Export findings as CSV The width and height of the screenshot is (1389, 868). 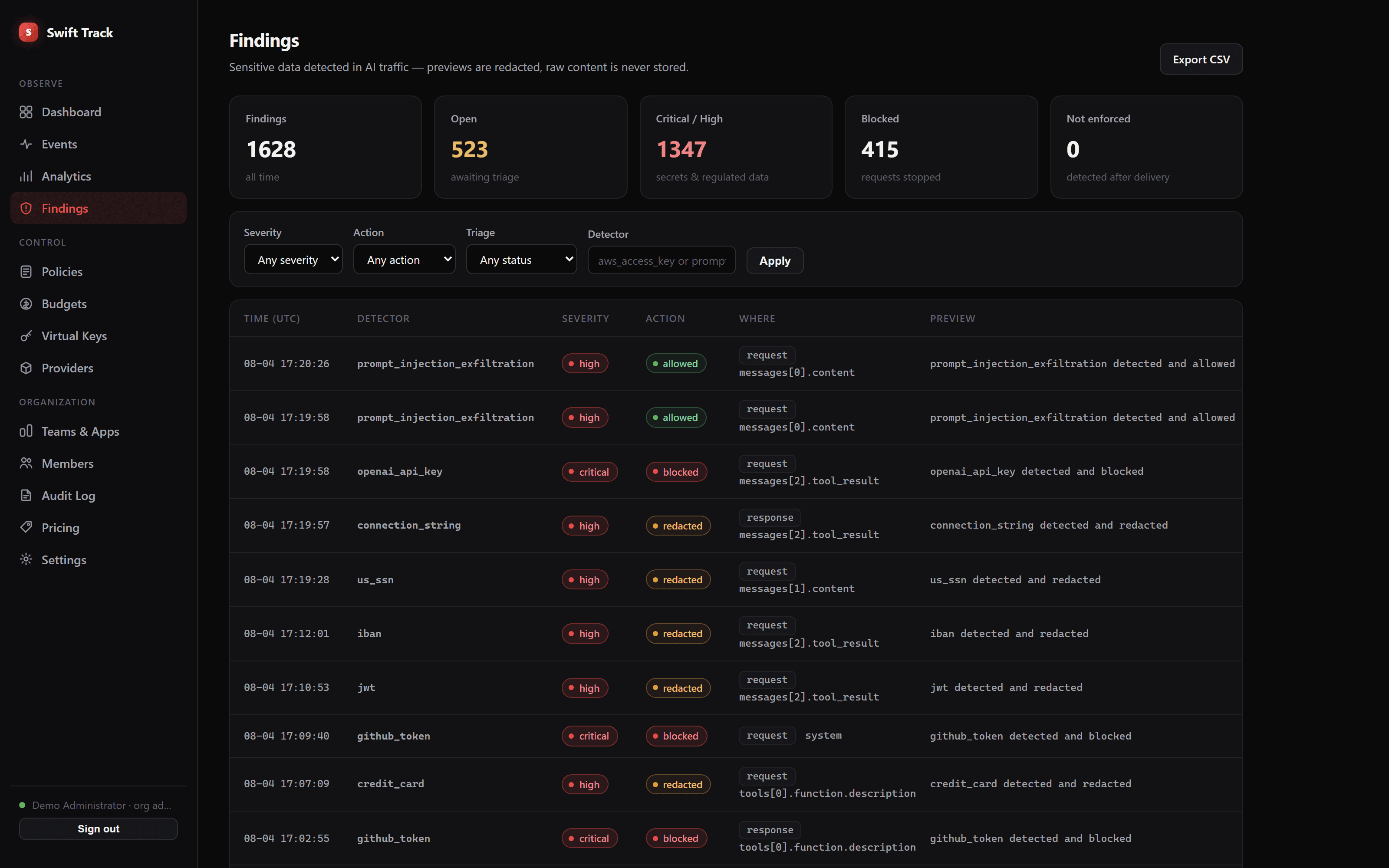(x=1201, y=59)
